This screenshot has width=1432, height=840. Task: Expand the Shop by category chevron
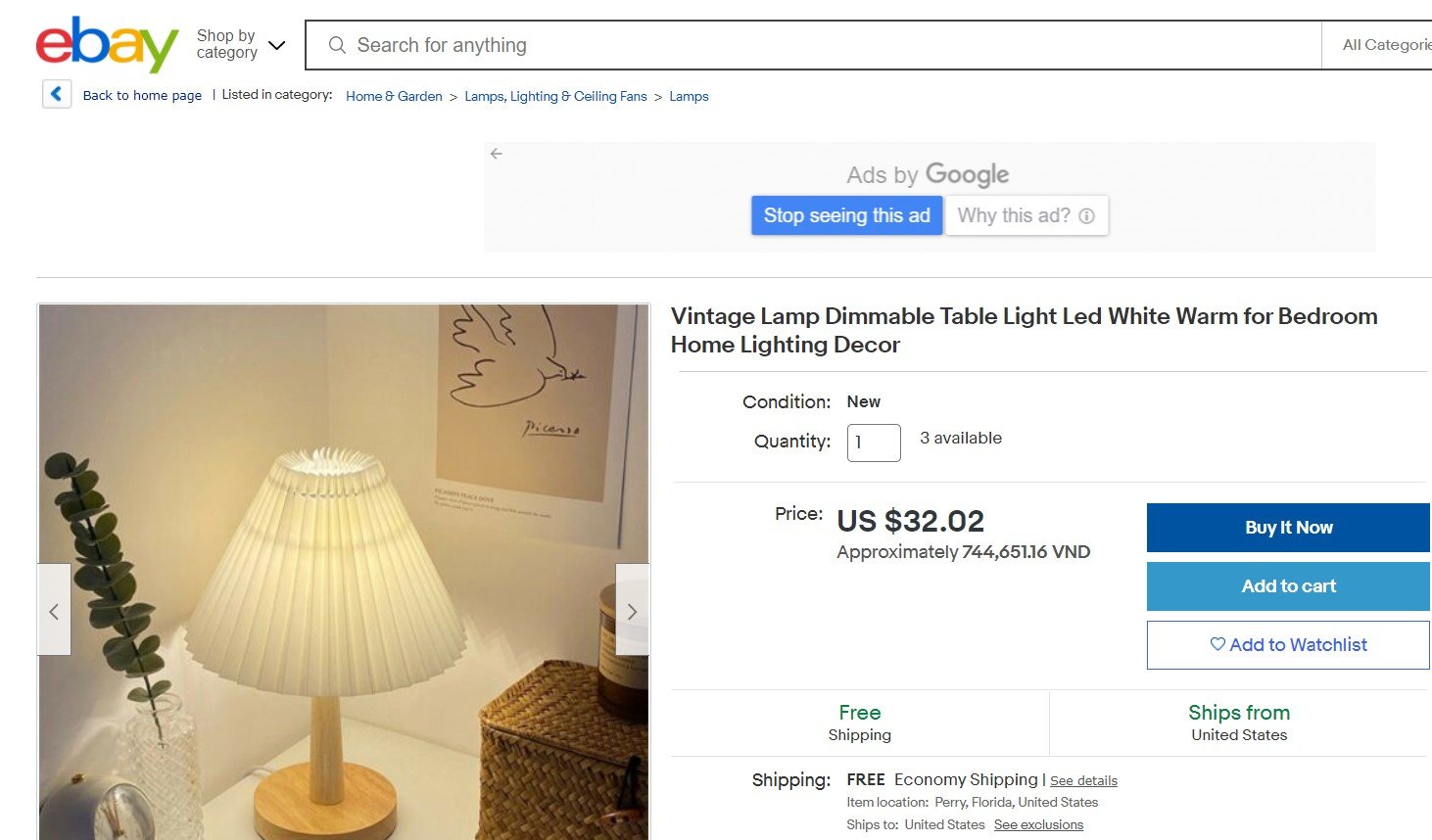point(277,45)
